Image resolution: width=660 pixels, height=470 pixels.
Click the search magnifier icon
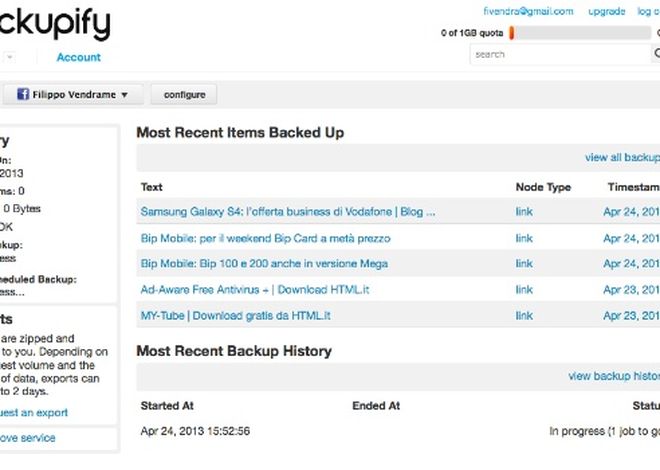(x=657, y=53)
